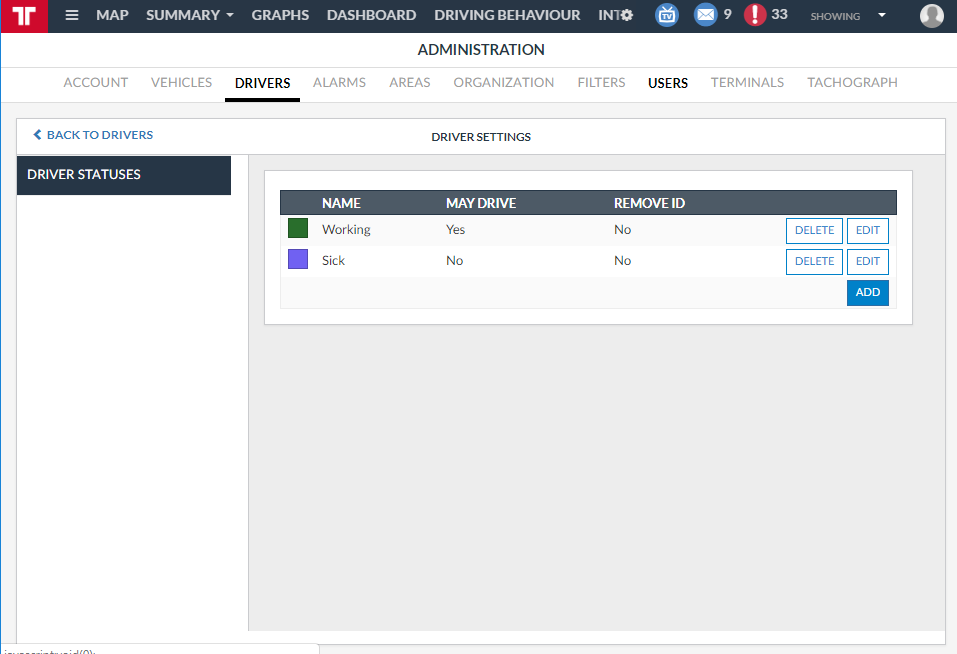This screenshot has width=957, height=654.
Task: Switch to the Tachograph tab
Action: [852, 83]
